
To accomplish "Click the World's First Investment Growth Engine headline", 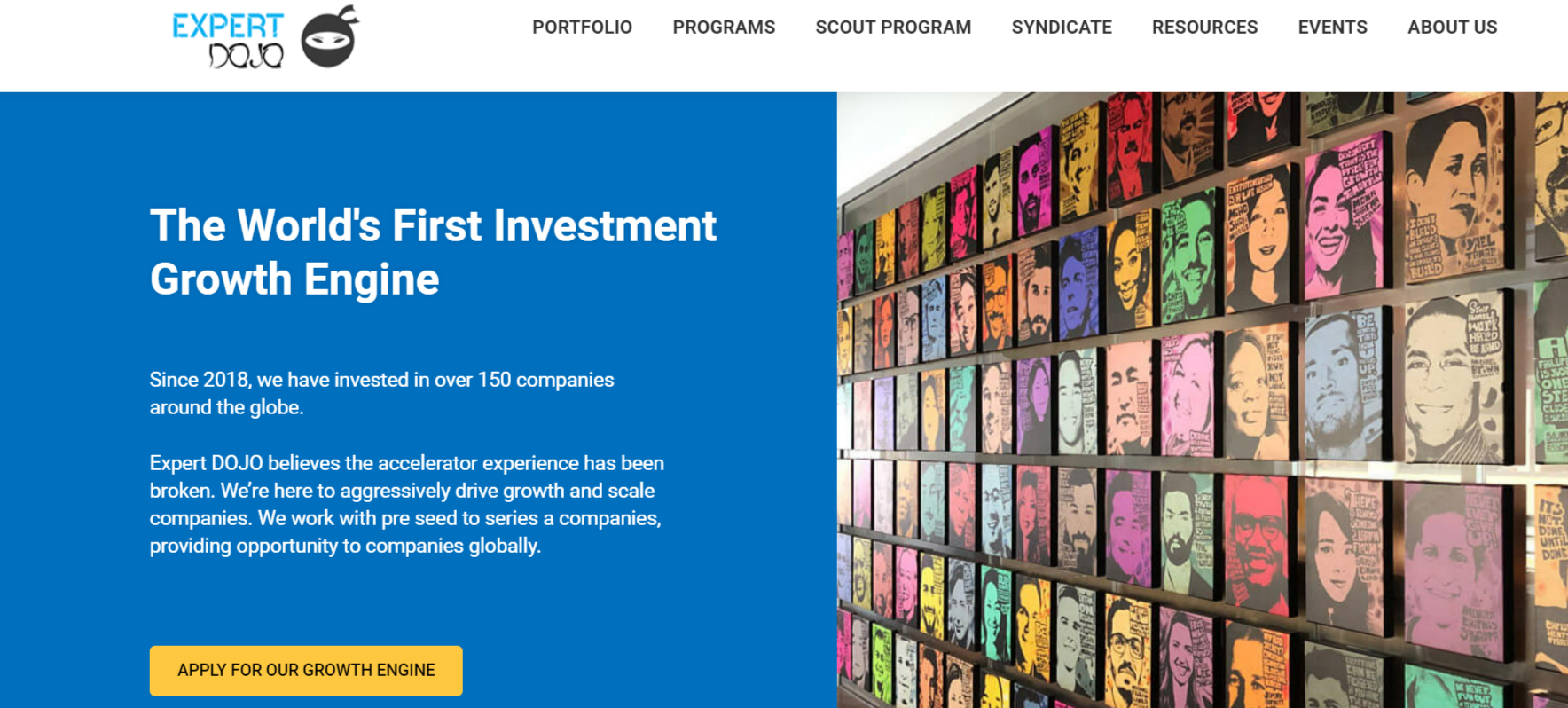I will [x=433, y=252].
